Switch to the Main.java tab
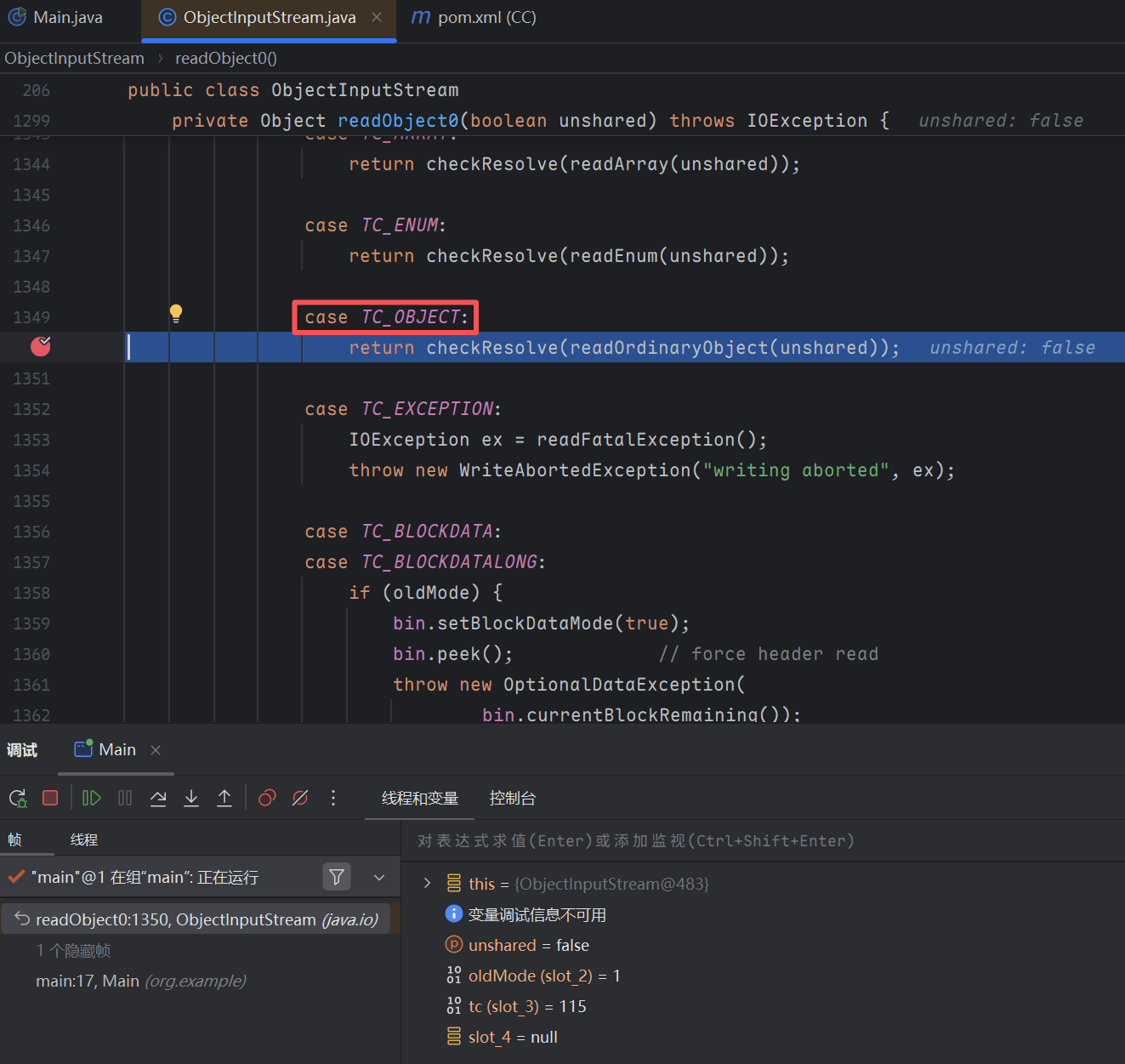 [67, 18]
